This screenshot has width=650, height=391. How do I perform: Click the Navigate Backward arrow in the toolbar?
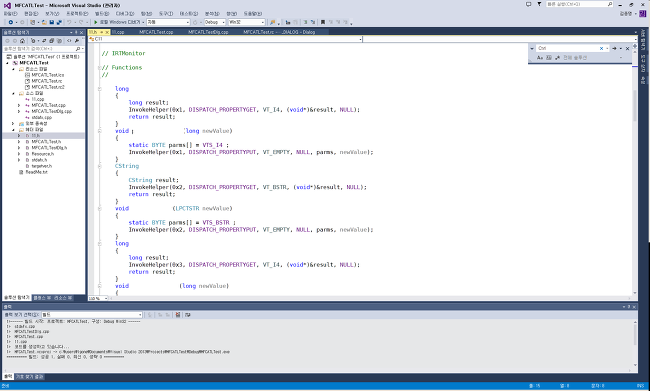coord(11,22)
